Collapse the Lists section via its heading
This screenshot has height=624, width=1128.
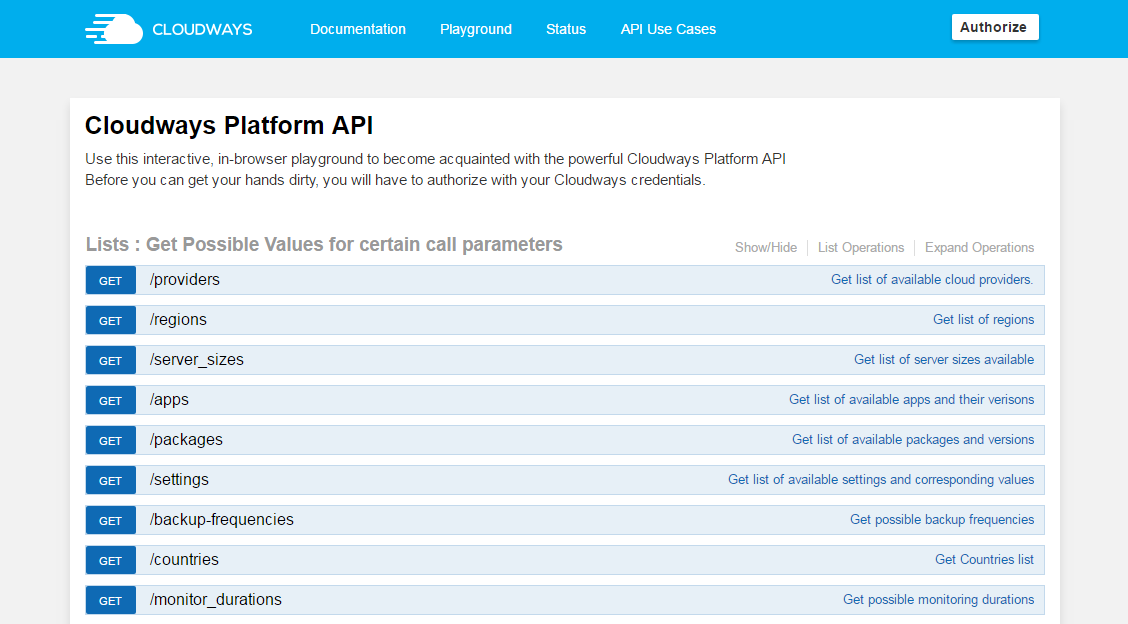click(x=324, y=245)
